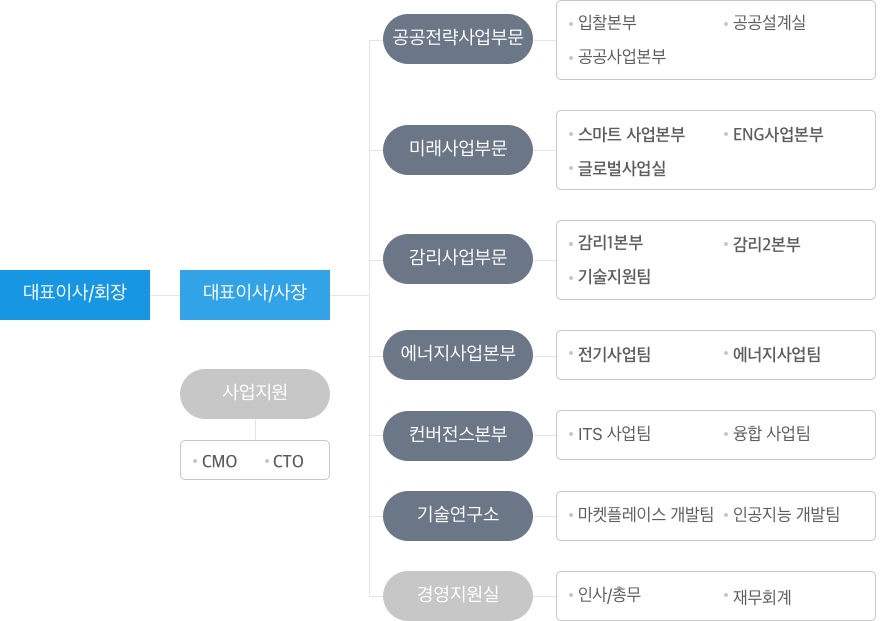The width and height of the screenshot is (883, 621).
Task: Click the 글로벌사업실 entry
Action: [x=622, y=168]
